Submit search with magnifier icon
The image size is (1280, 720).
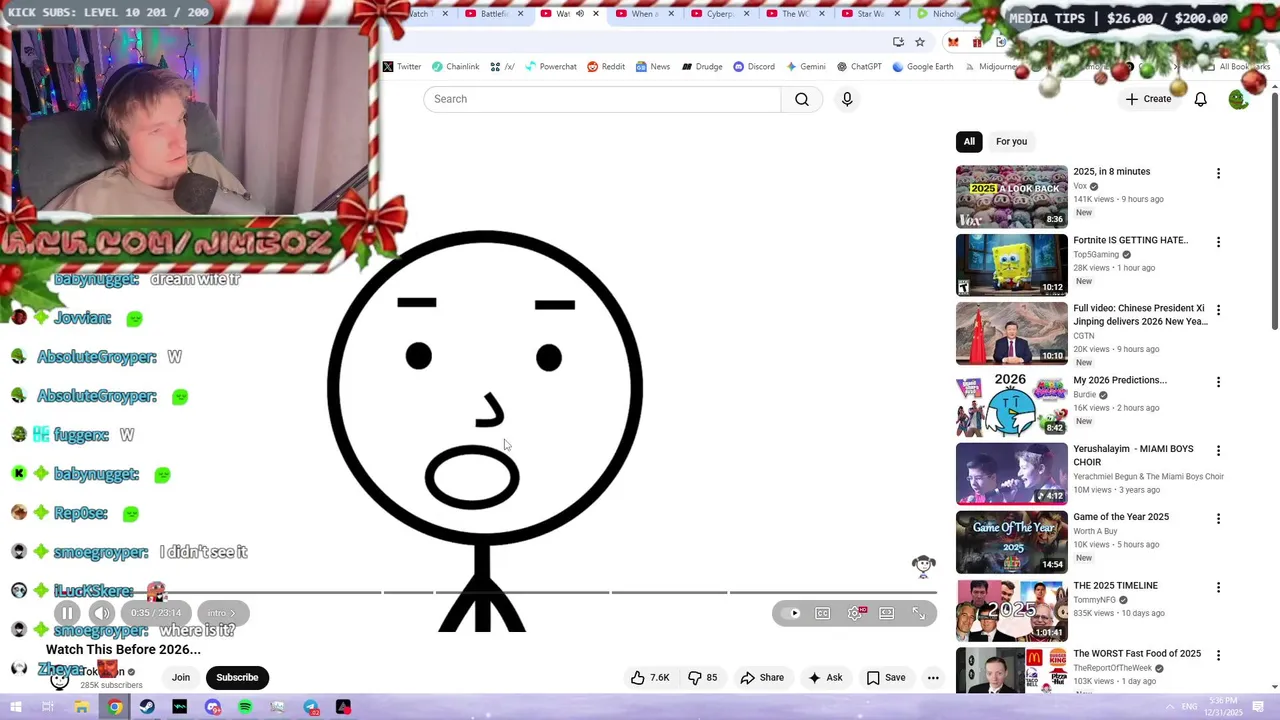(x=802, y=99)
